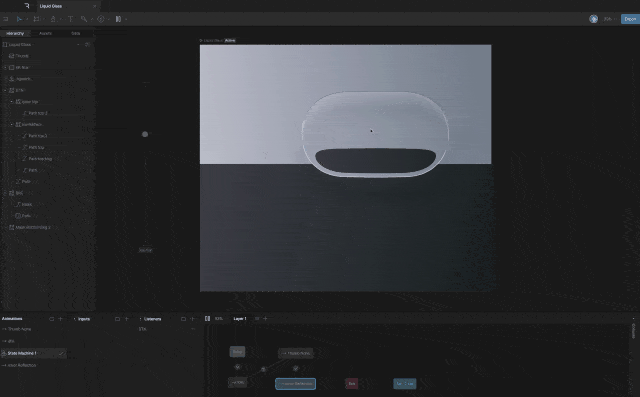Select the blue highlighted Reflection state node
This screenshot has height=397, width=640.
pyautogui.click(x=296, y=384)
